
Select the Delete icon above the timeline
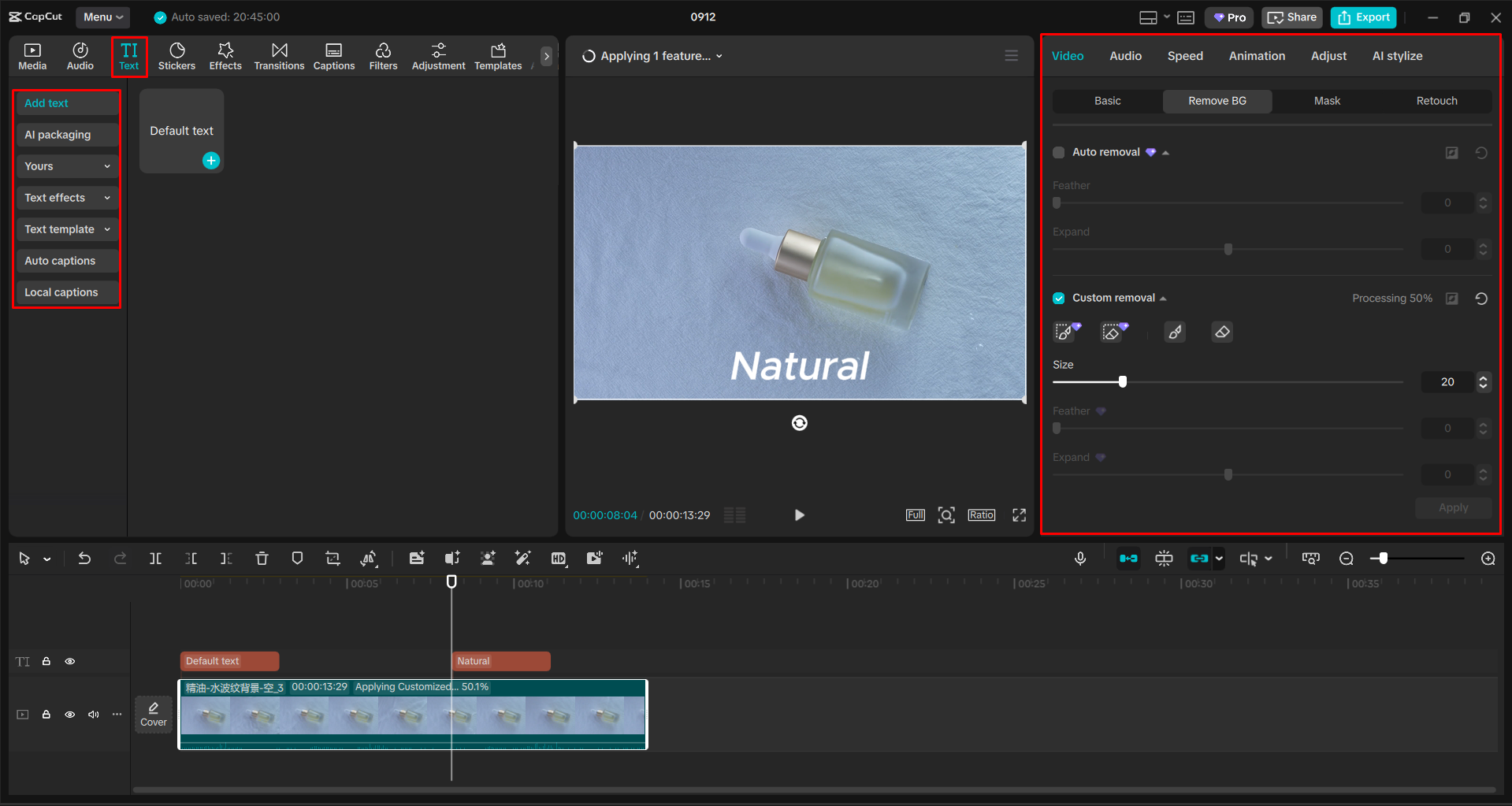262,558
